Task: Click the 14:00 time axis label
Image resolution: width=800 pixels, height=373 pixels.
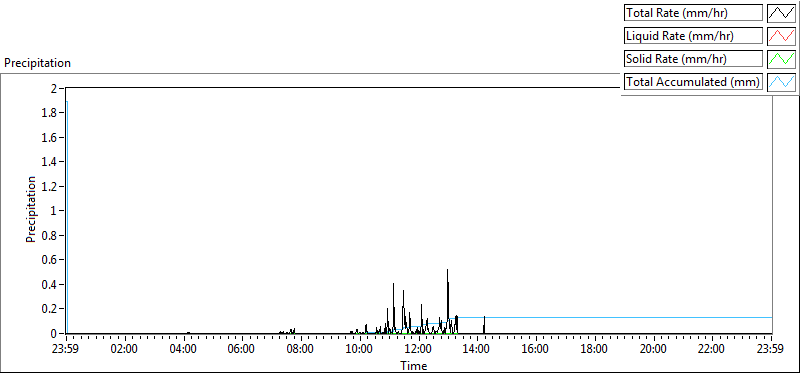Action: click(x=477, y=350)
